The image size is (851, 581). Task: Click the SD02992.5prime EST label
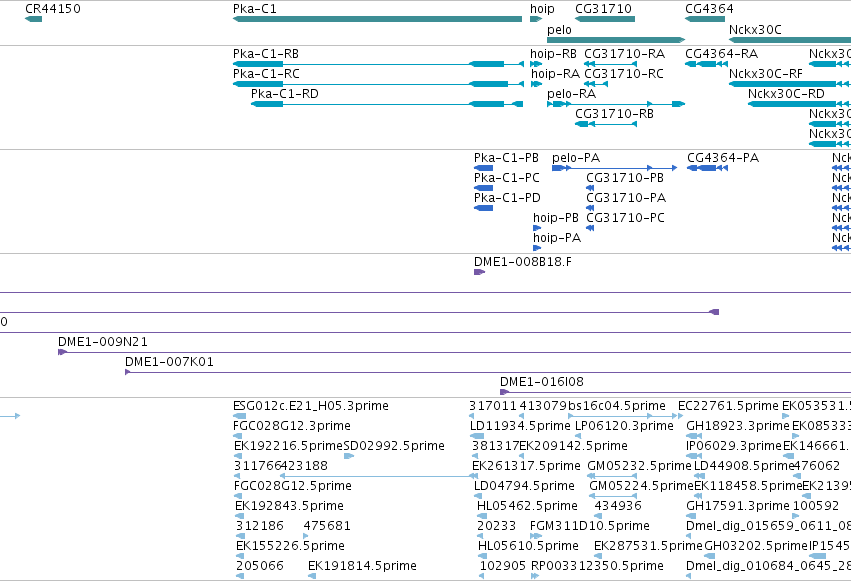coord(394,446)
